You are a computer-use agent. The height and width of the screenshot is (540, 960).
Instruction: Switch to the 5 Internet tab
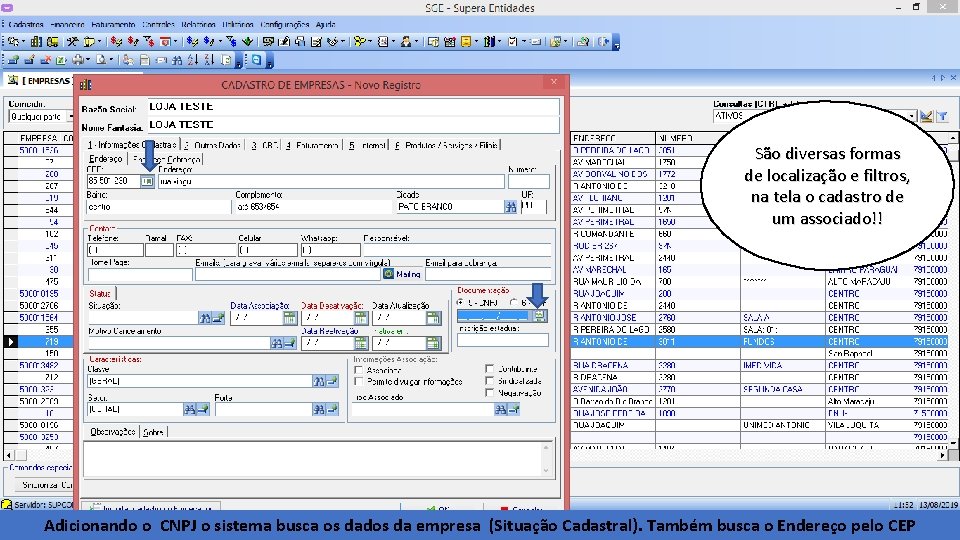tap(367, 145)
